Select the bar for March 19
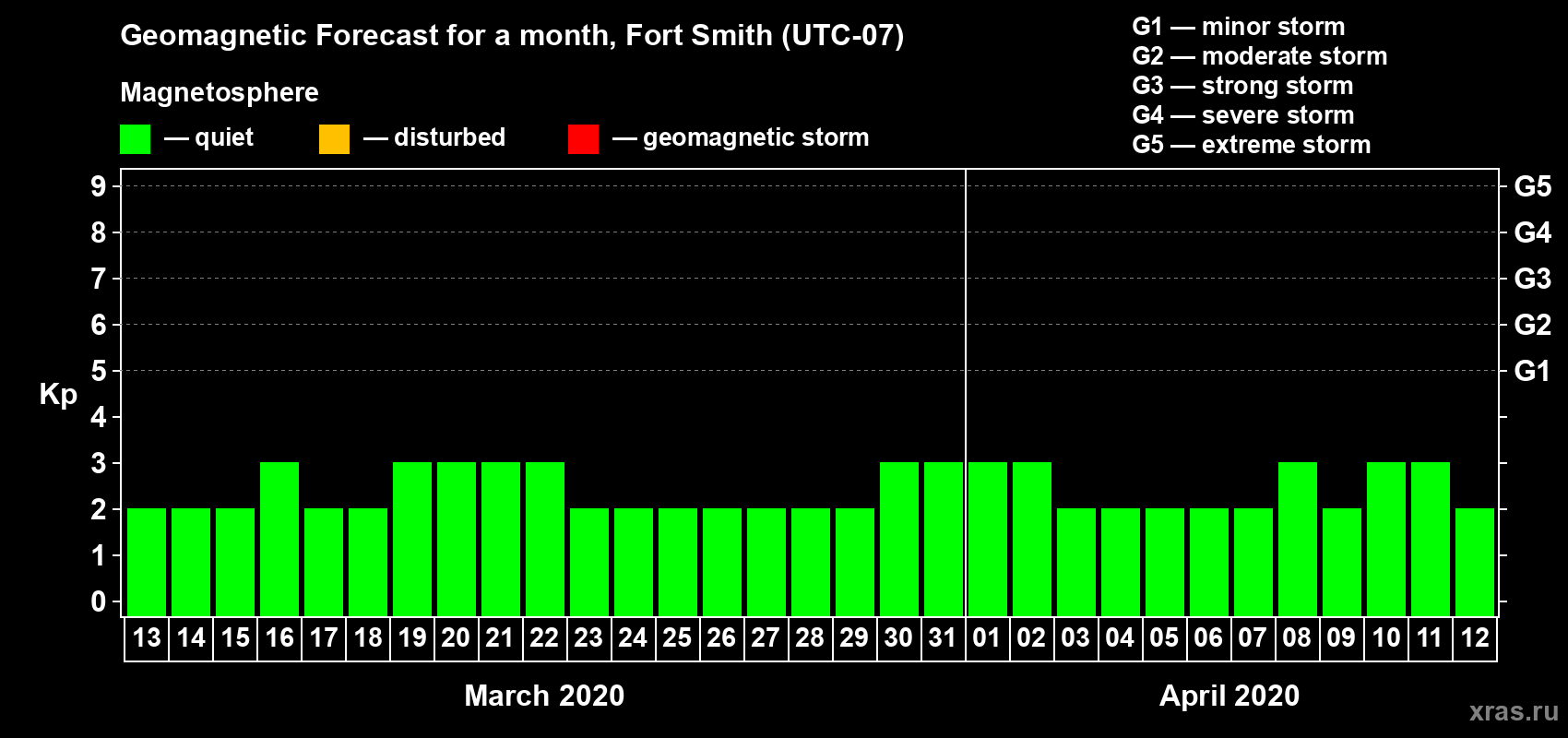Viewport: 1568px width, 738px height. [412, 540]
